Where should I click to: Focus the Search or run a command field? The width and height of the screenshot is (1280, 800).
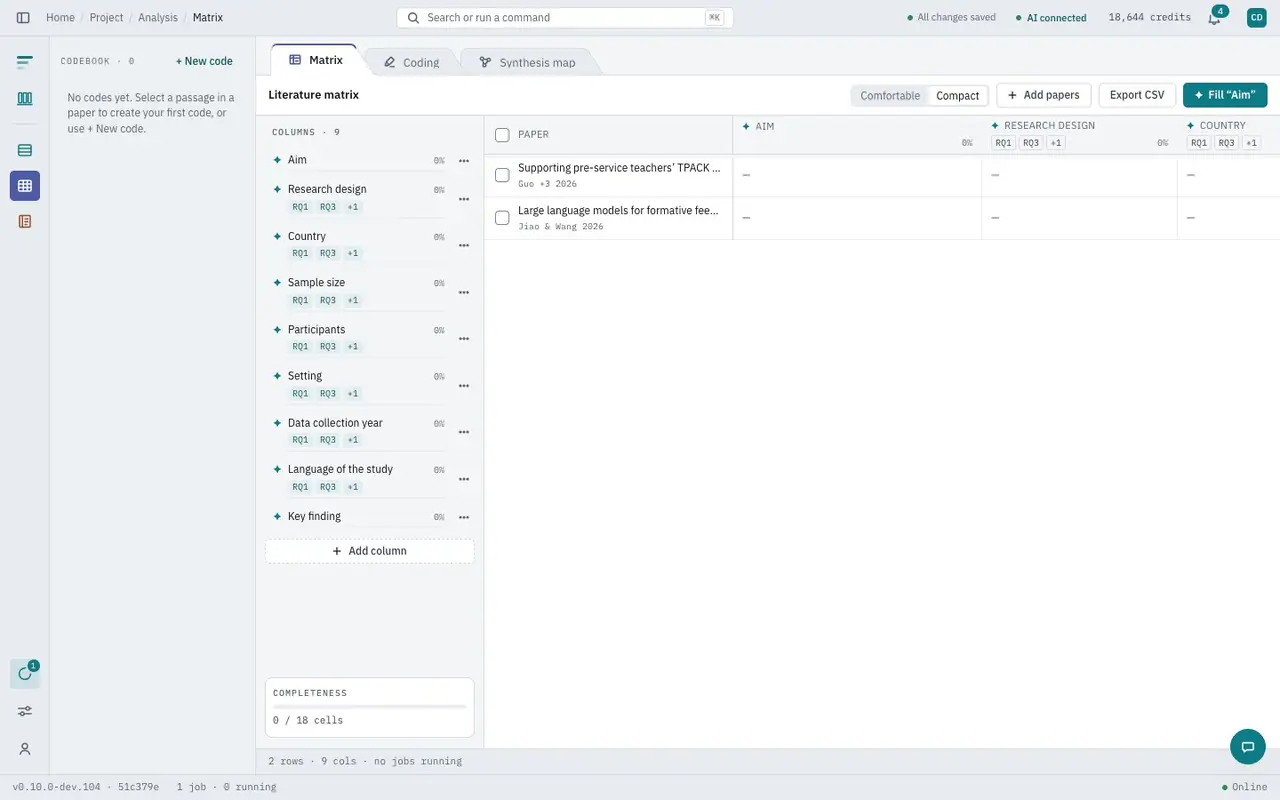click(x=565, y=18)
